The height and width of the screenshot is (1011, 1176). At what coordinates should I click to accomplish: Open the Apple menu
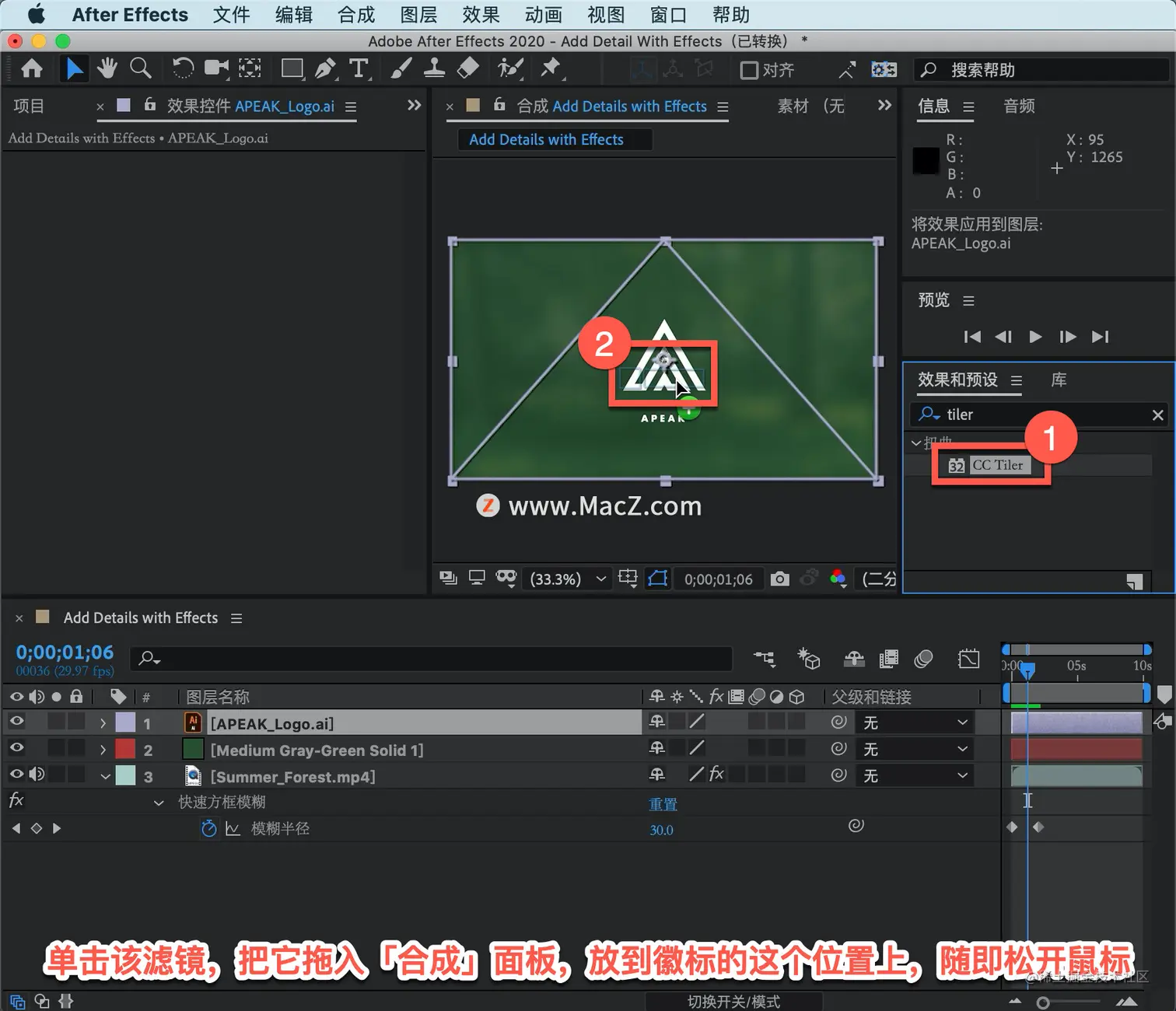pyautogui.click(x=36, y=15)
